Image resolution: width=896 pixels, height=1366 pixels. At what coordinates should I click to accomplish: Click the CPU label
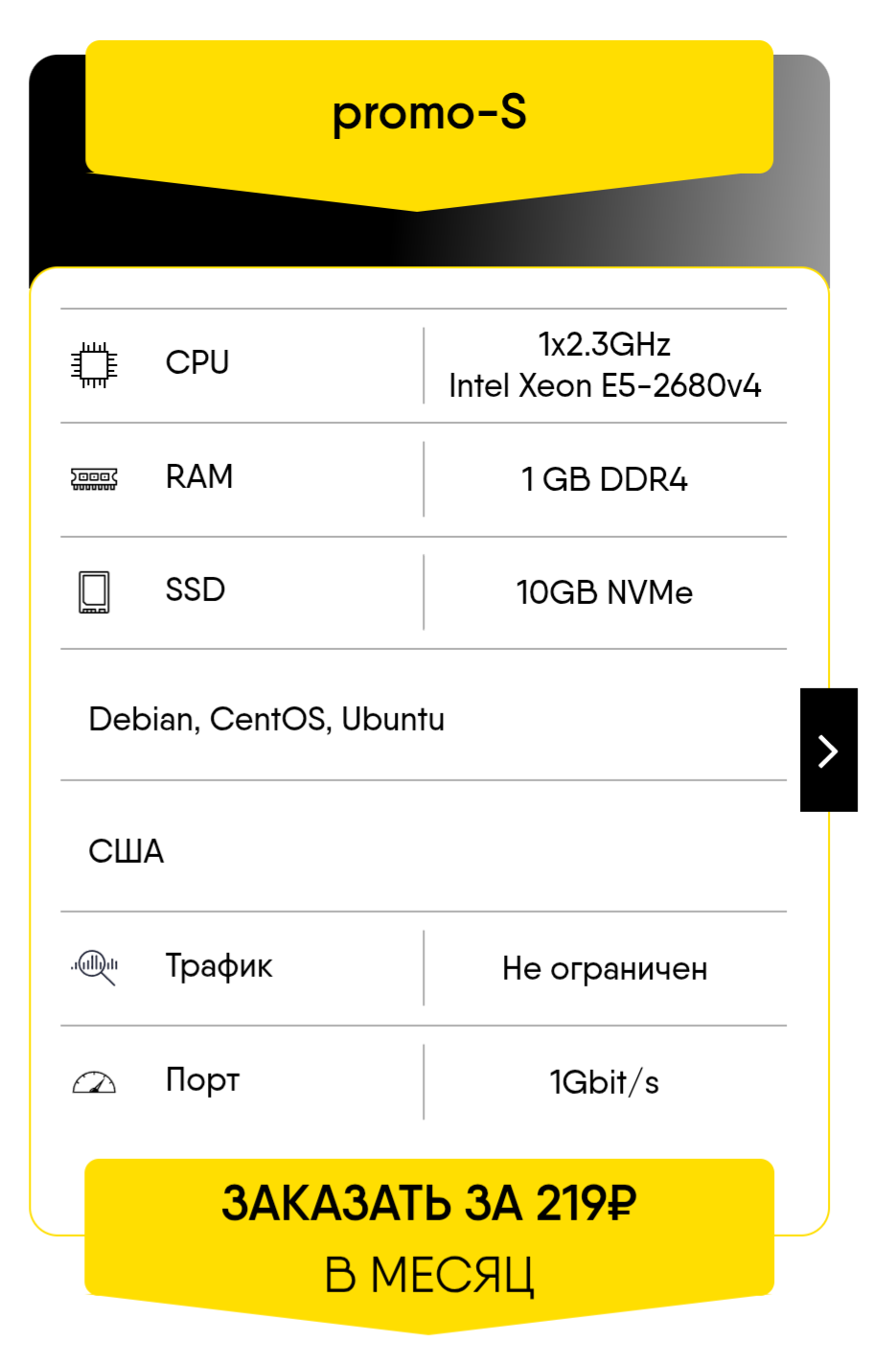pyautogui.click(x=197, y=362)
